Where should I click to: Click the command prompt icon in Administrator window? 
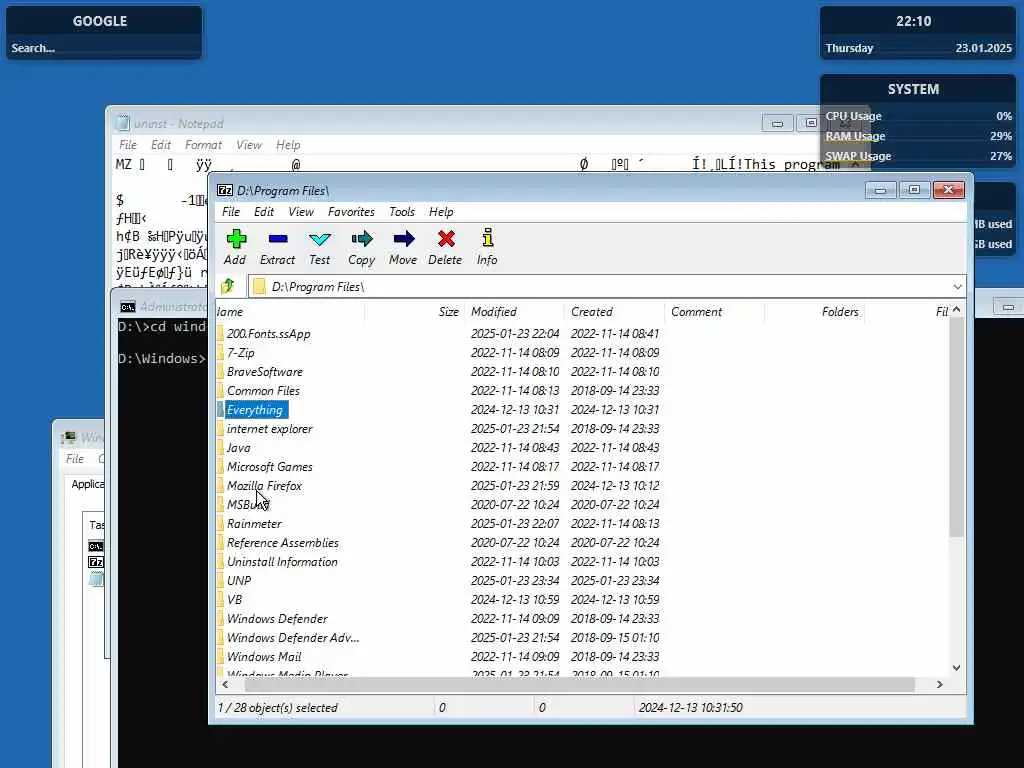(x=128, y=306)
